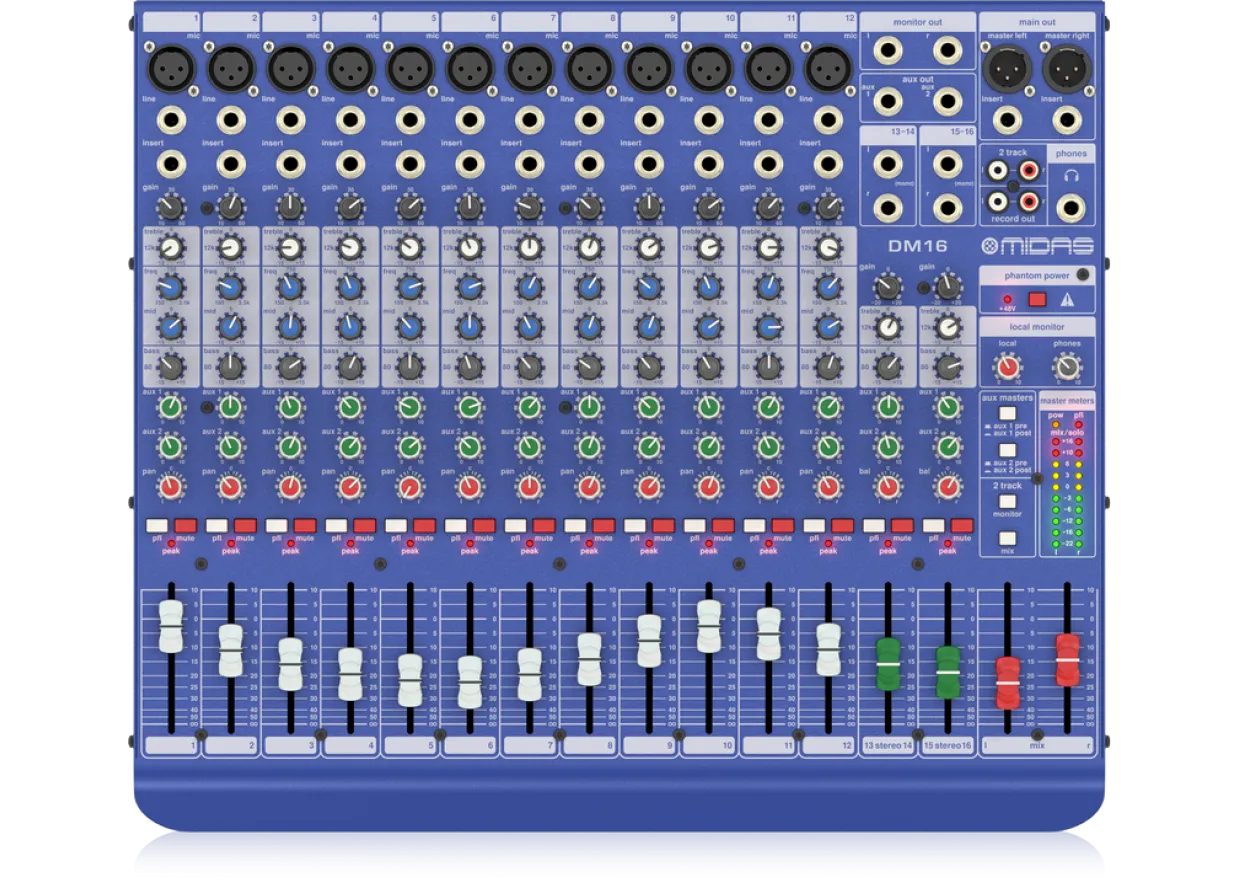This screenshot has height=888, width=1240.
Task: Click the aux out 1 jack
Action: [888, 101]
